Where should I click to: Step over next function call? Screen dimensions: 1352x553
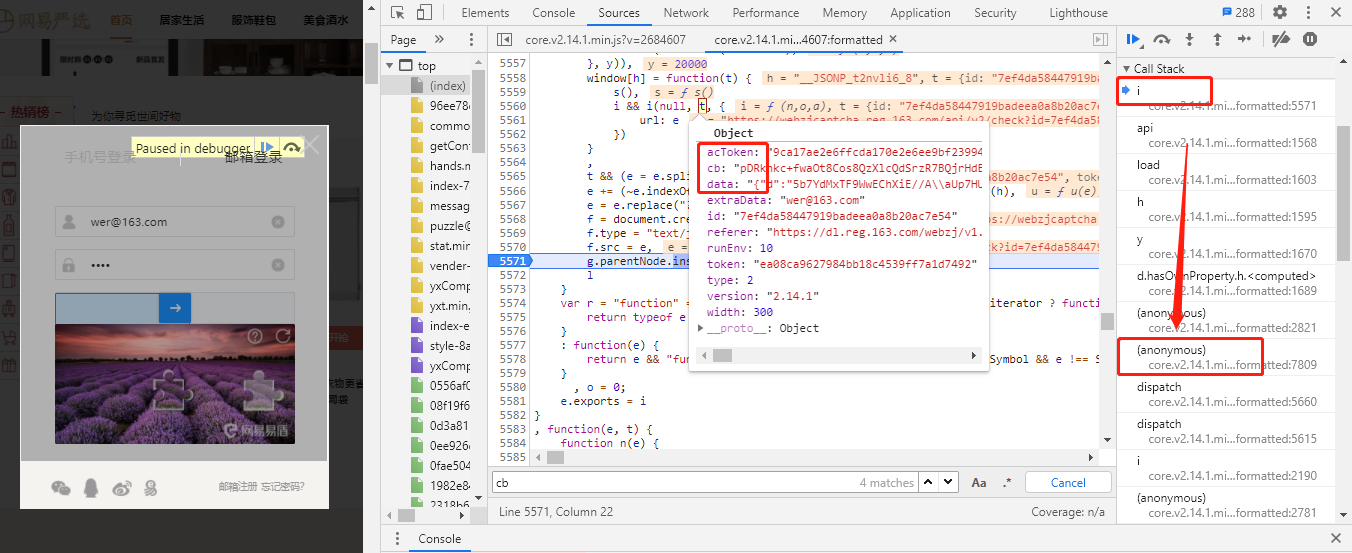point(1162,39)
